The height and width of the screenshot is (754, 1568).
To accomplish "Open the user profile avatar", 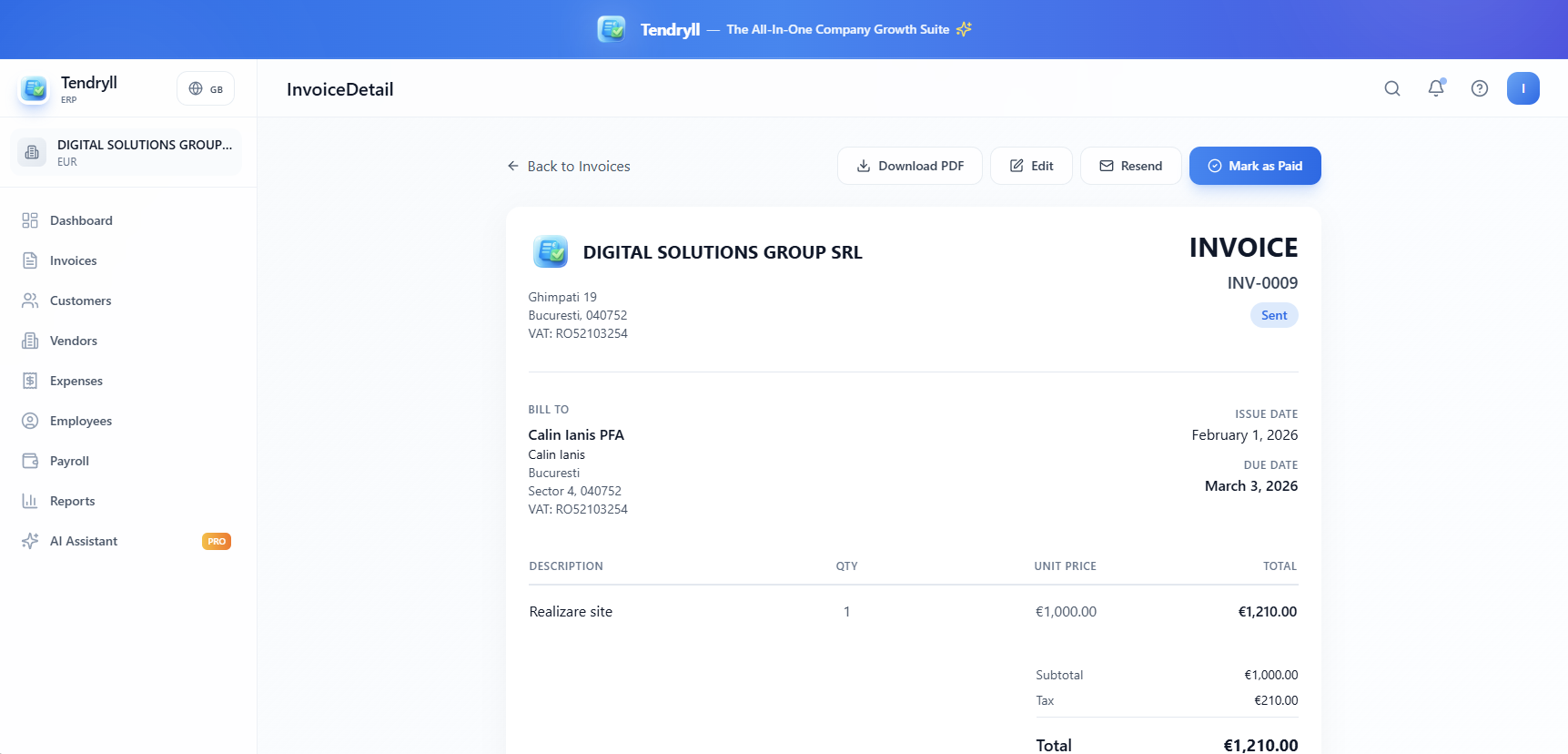I will [1522, 88].
